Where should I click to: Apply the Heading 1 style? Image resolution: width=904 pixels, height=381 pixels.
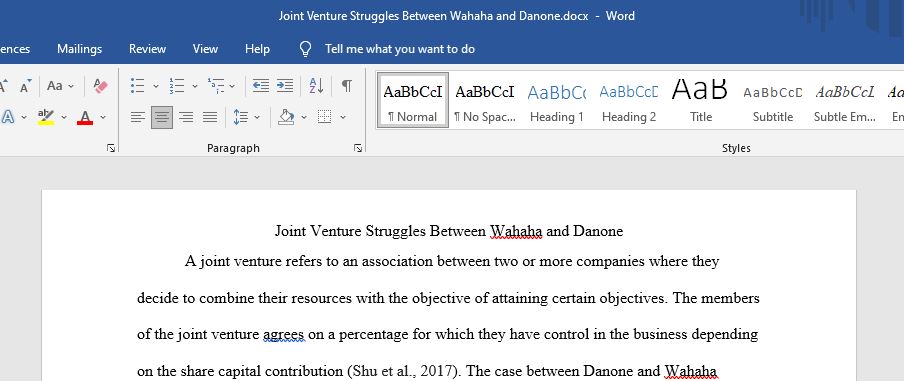coord(557,99)
